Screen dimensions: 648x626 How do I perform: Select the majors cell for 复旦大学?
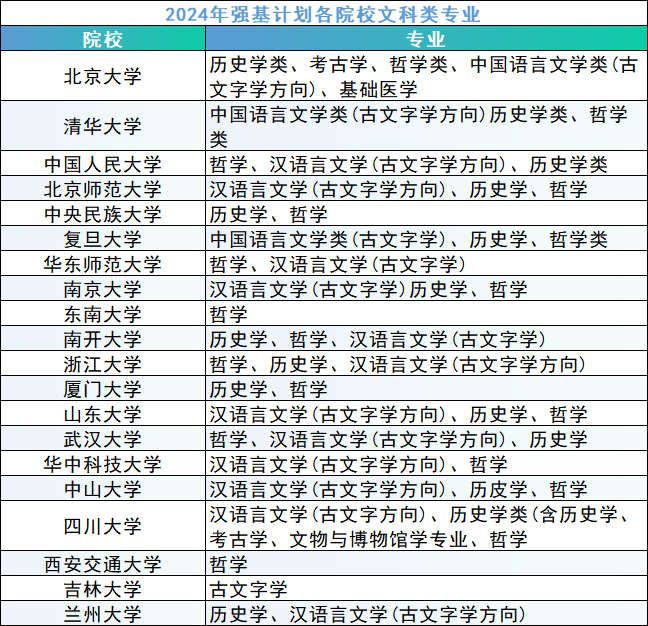(x=426, y=238)
